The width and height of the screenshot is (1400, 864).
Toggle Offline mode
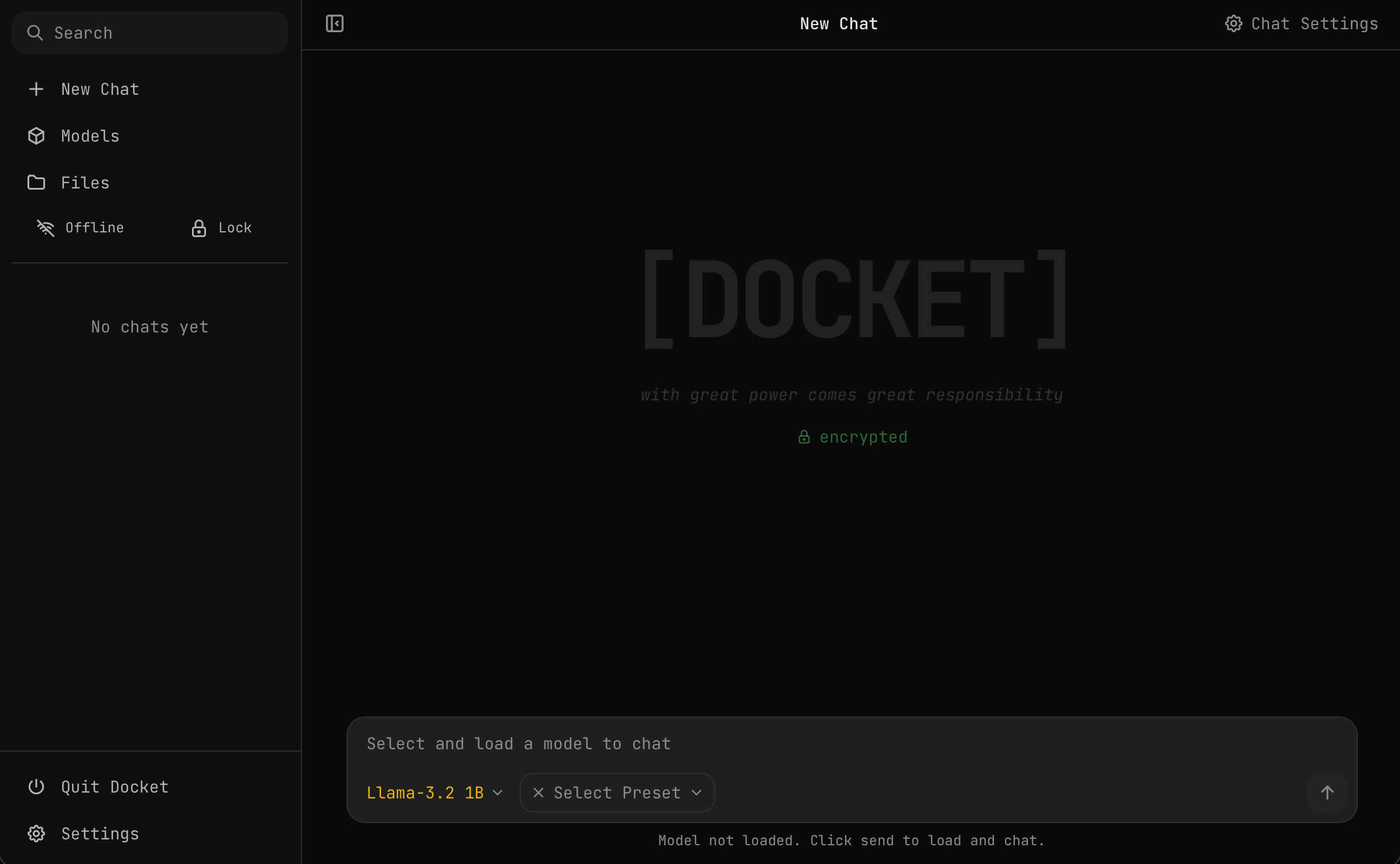(79, 228)
